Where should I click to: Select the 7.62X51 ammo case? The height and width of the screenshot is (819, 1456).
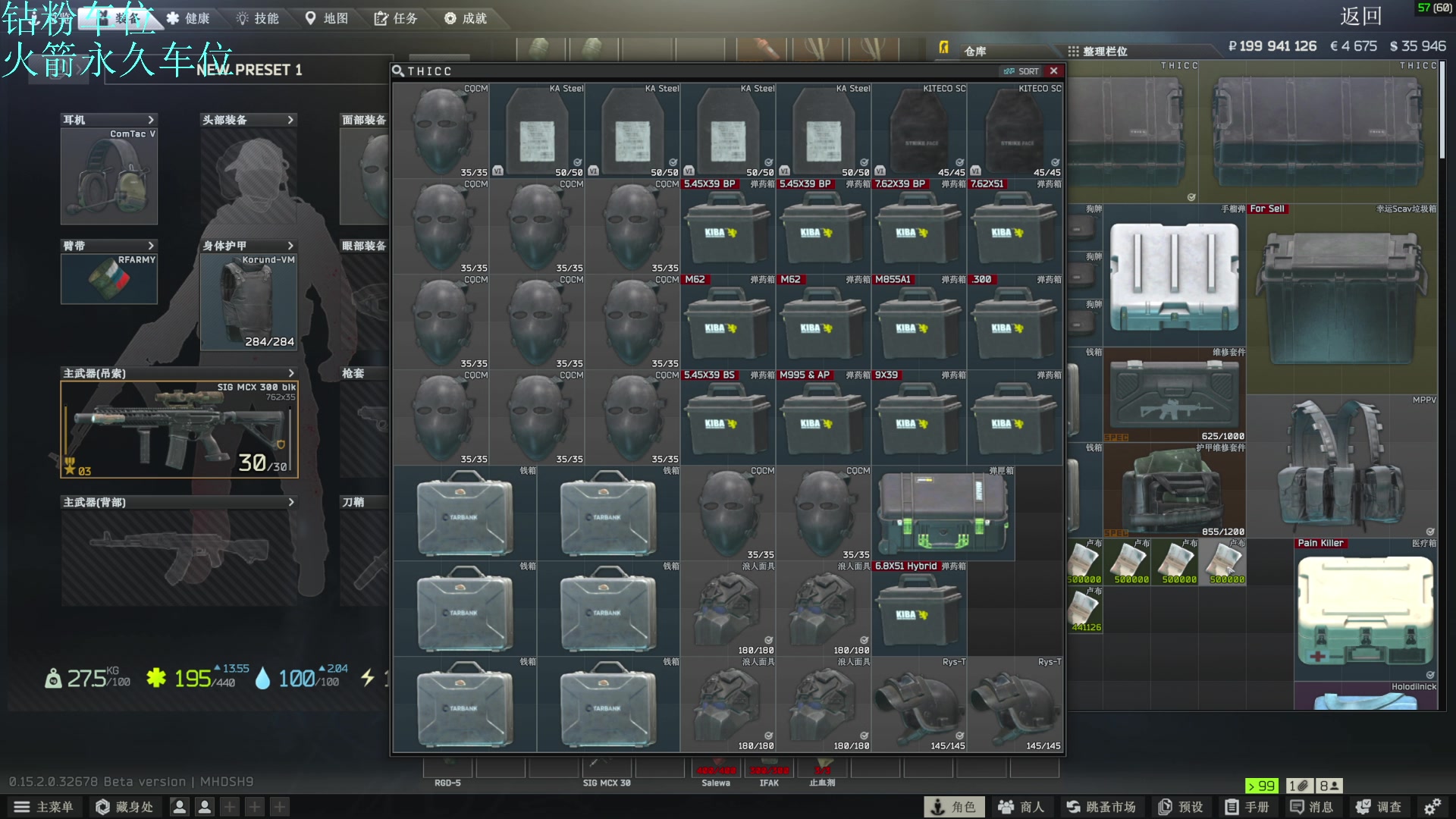pos(1015,227)
